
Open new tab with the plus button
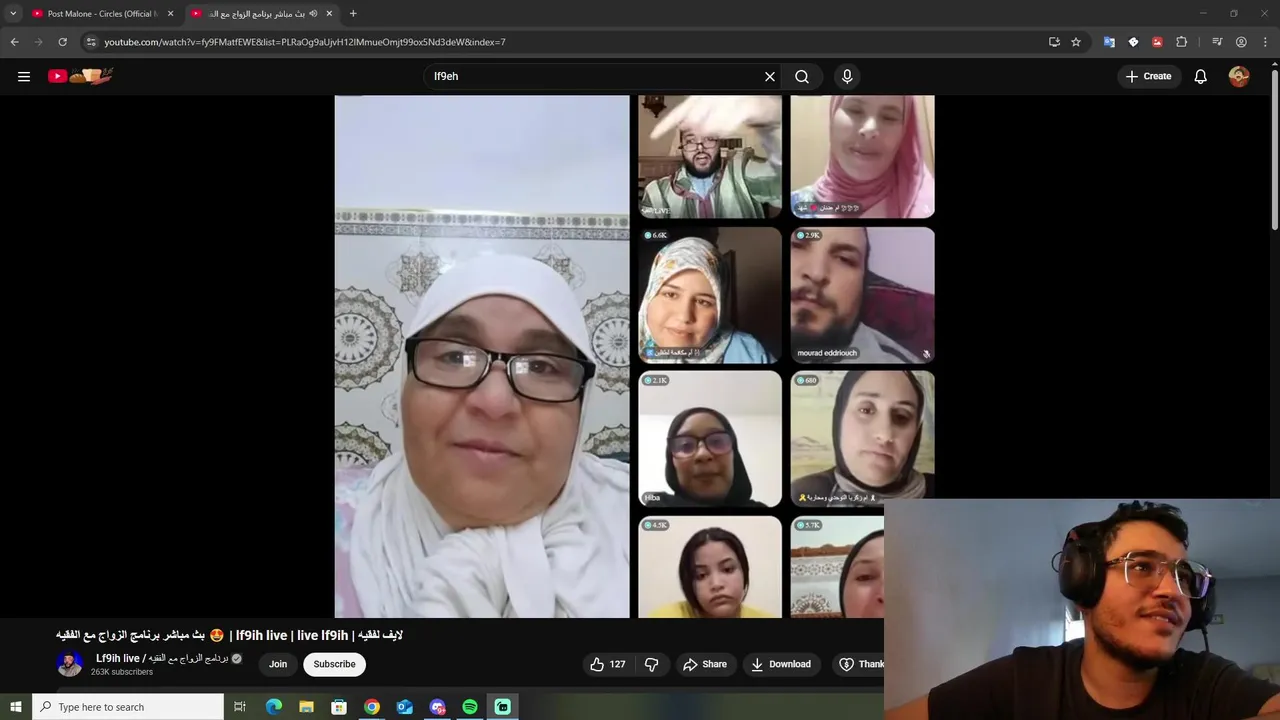click(x=353, y=13)
